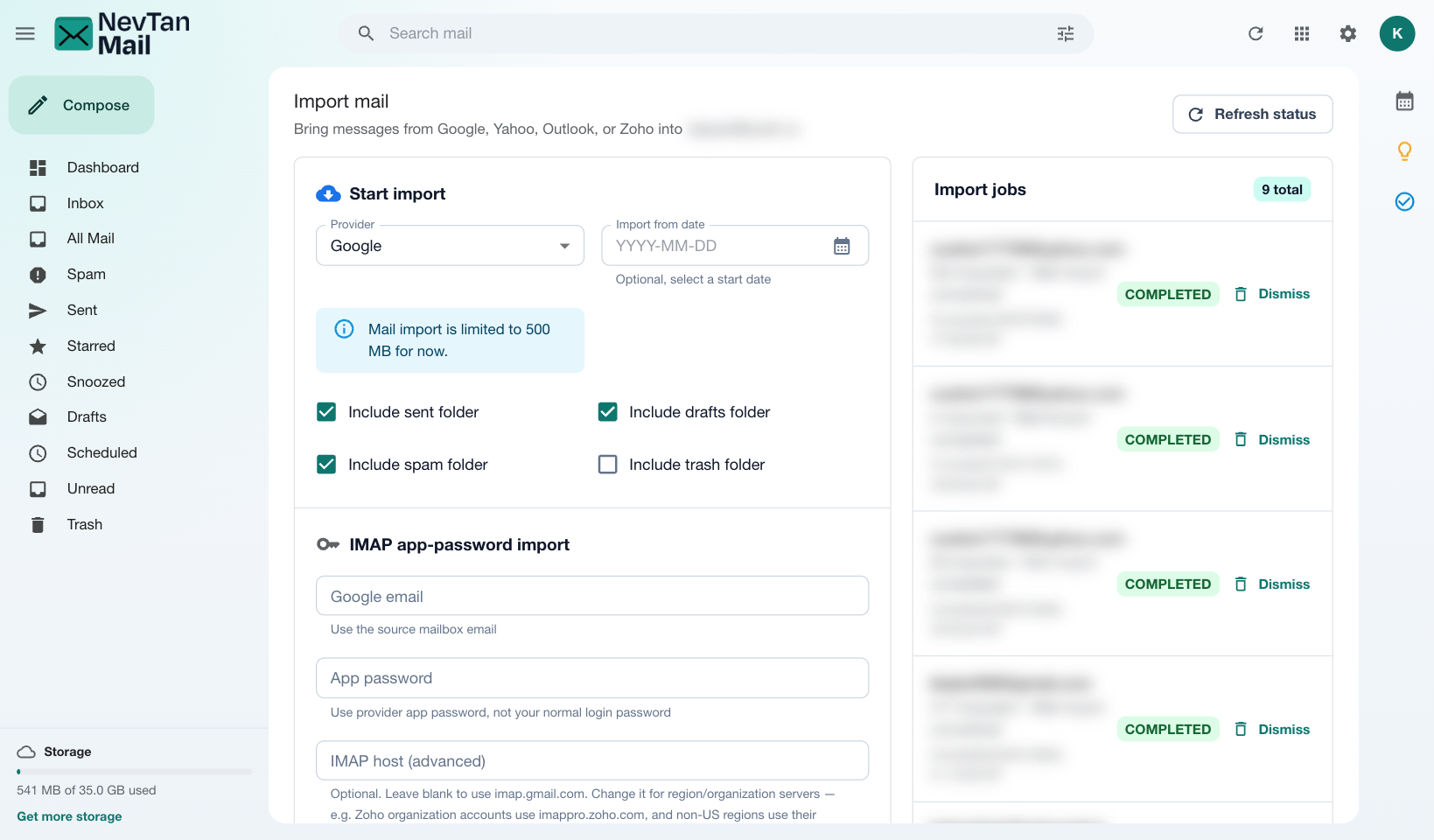
Task: Open the lightbulb notes side icon
Action: 1404,151
